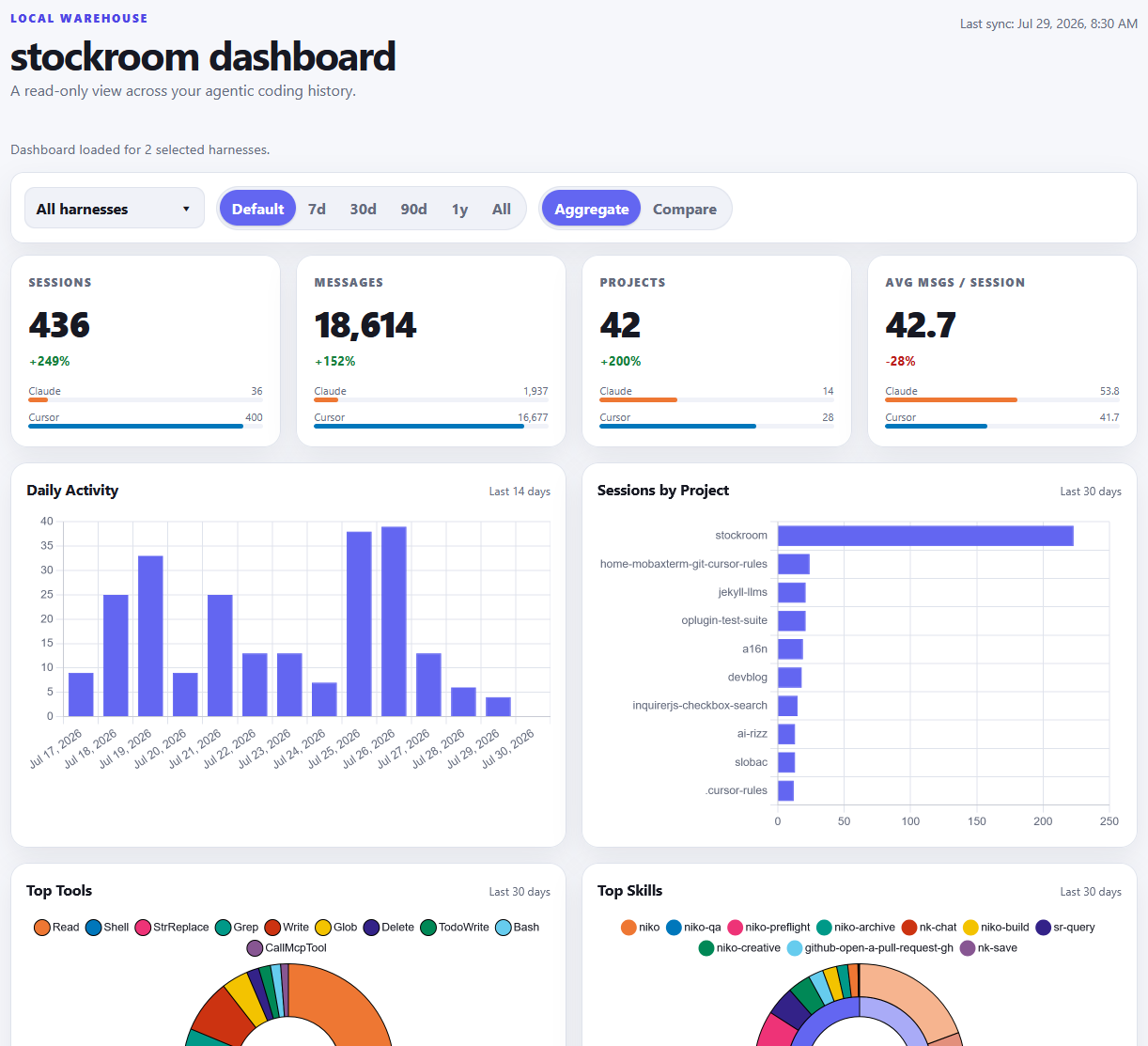This screenshot has height=1046, width=1148.
Task: Select Compare view mode
Action: click(x=685, y=209)
